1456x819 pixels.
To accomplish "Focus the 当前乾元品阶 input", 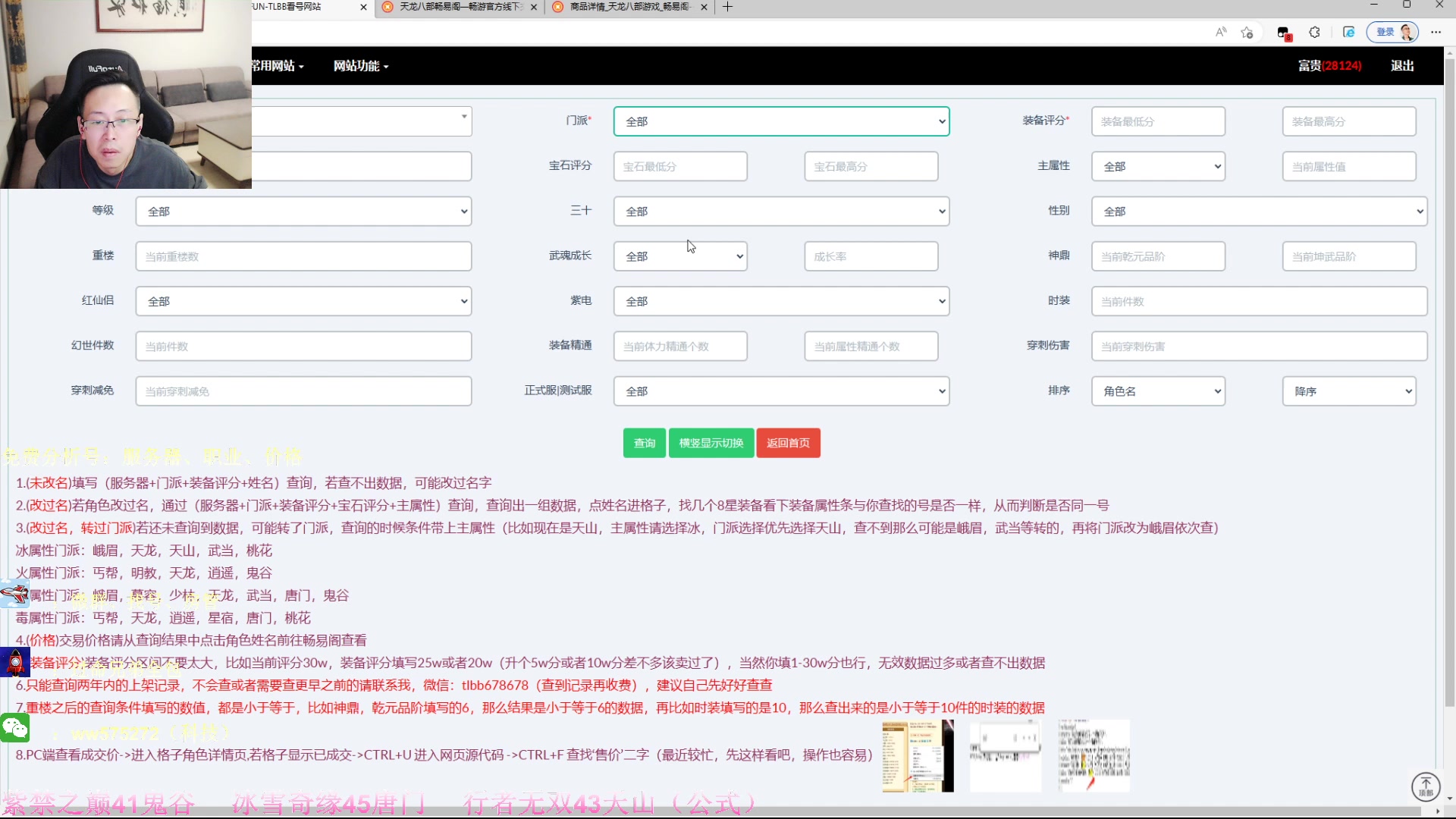I will click(x=1158, y=256).
